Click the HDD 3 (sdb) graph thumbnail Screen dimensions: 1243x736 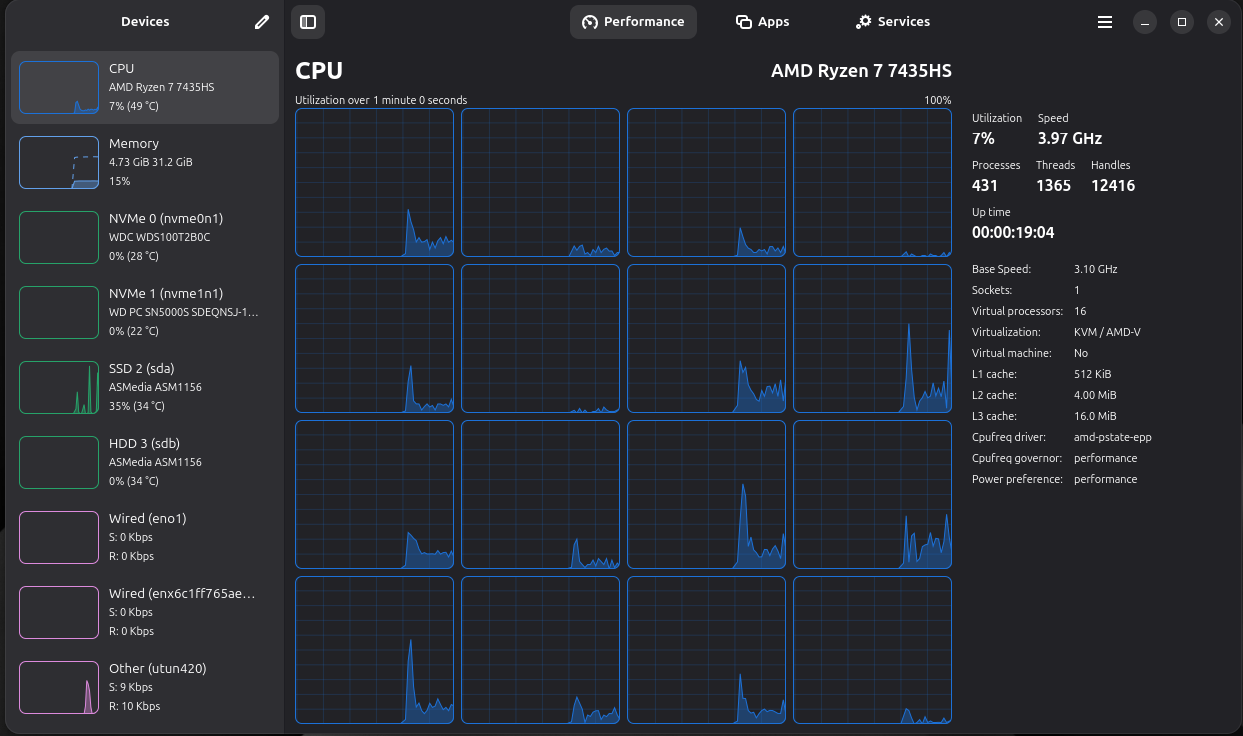click(x=59, y=462)
